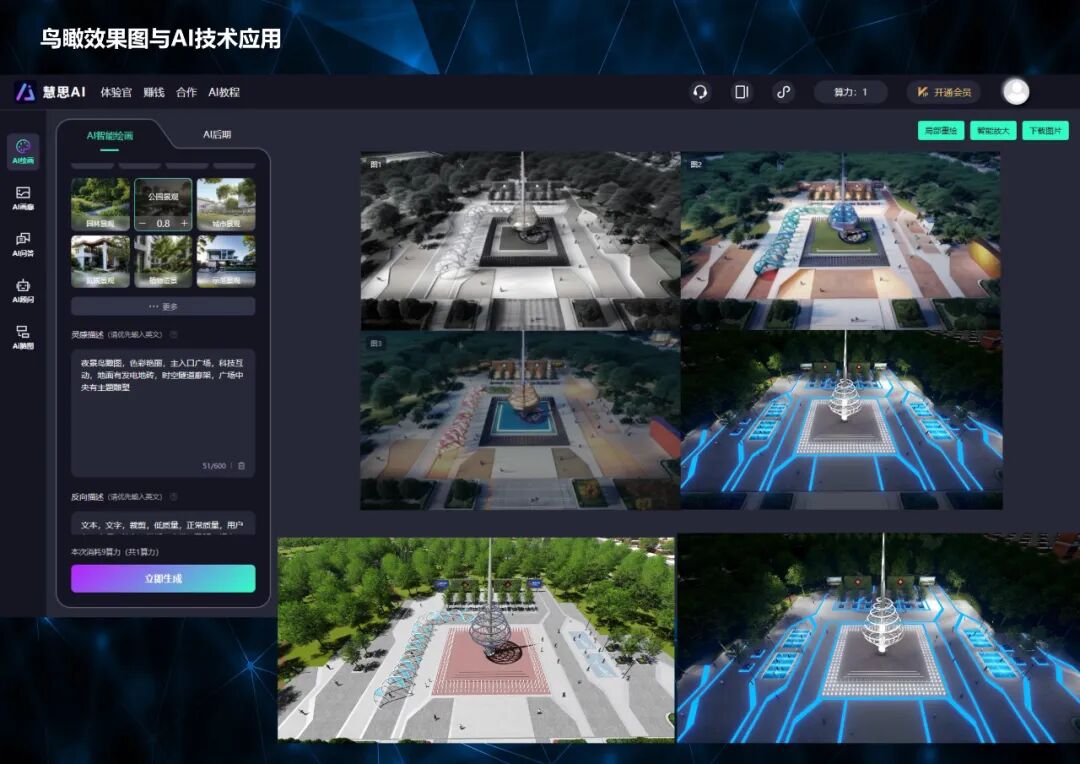Open the AI教程 menu item
This screenshot has height=764, width=1080.
[x=224, y=92]
